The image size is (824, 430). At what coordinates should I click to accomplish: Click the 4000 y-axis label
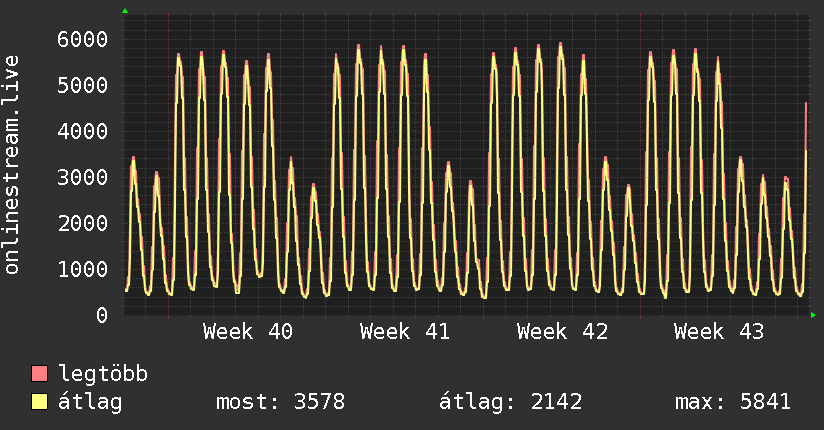point(83,131)
